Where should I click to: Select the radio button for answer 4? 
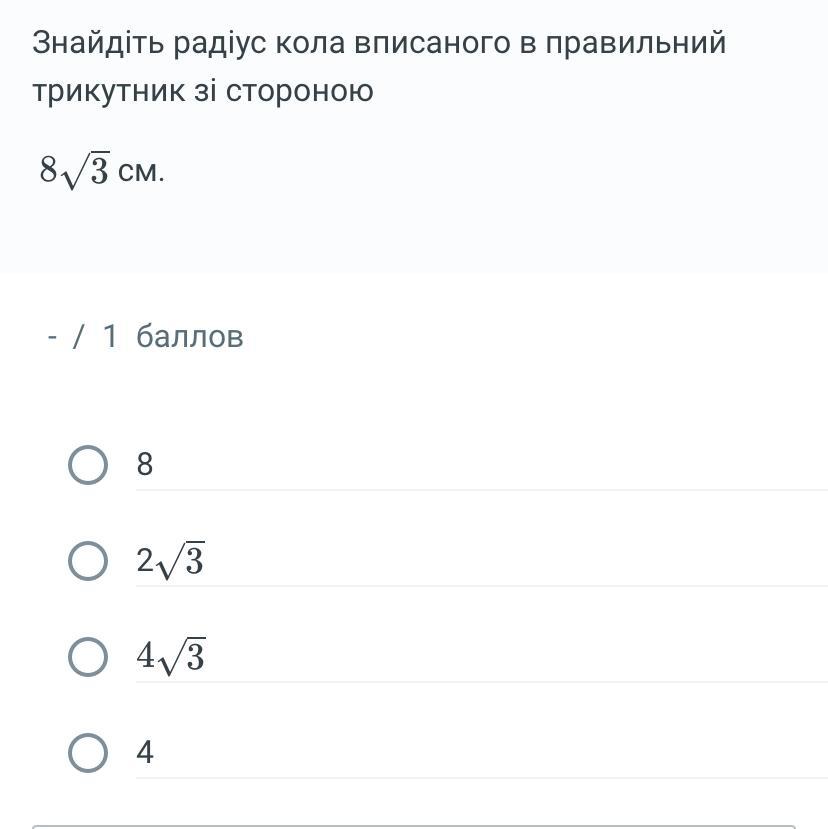[x=88, y=753]
